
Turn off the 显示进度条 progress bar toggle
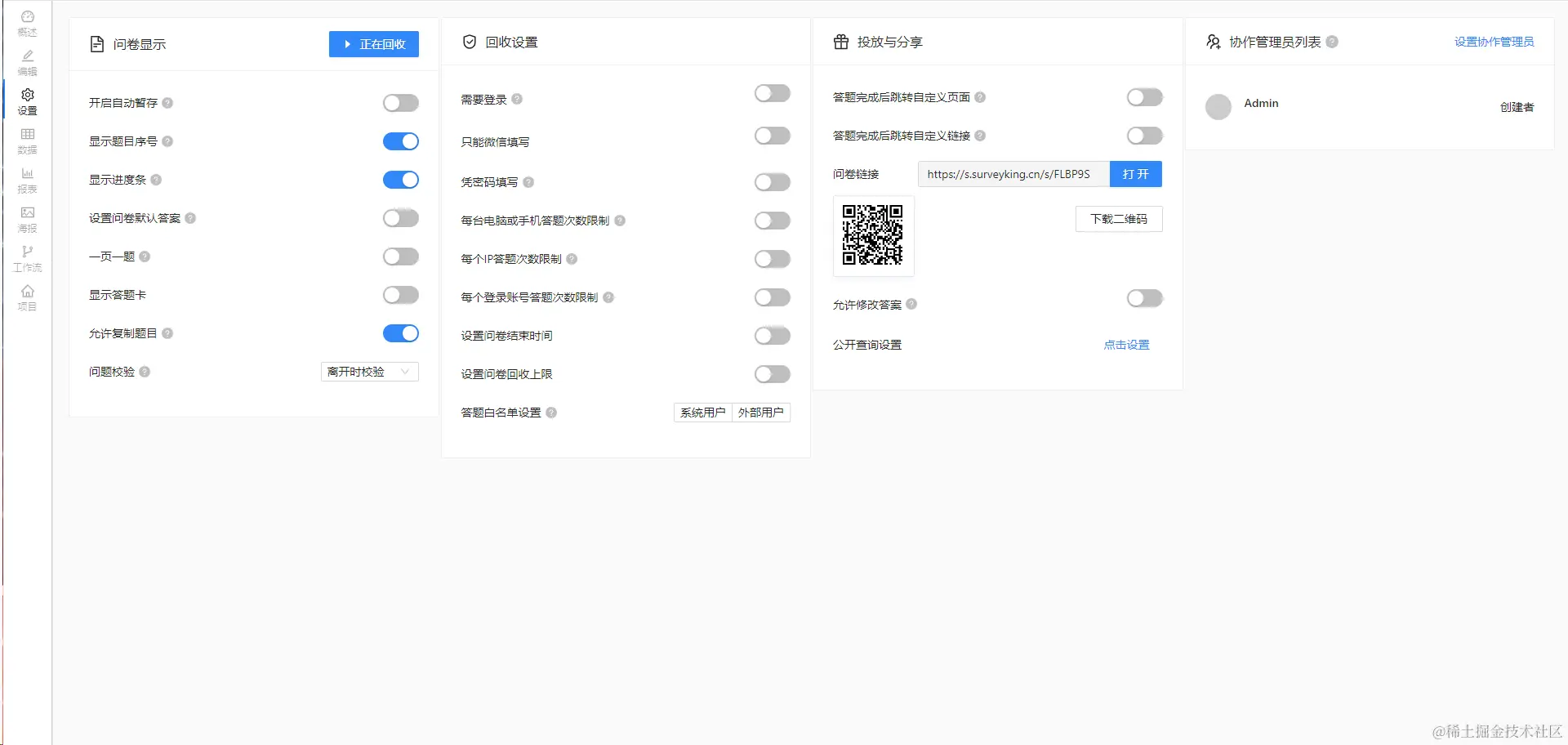400,179
